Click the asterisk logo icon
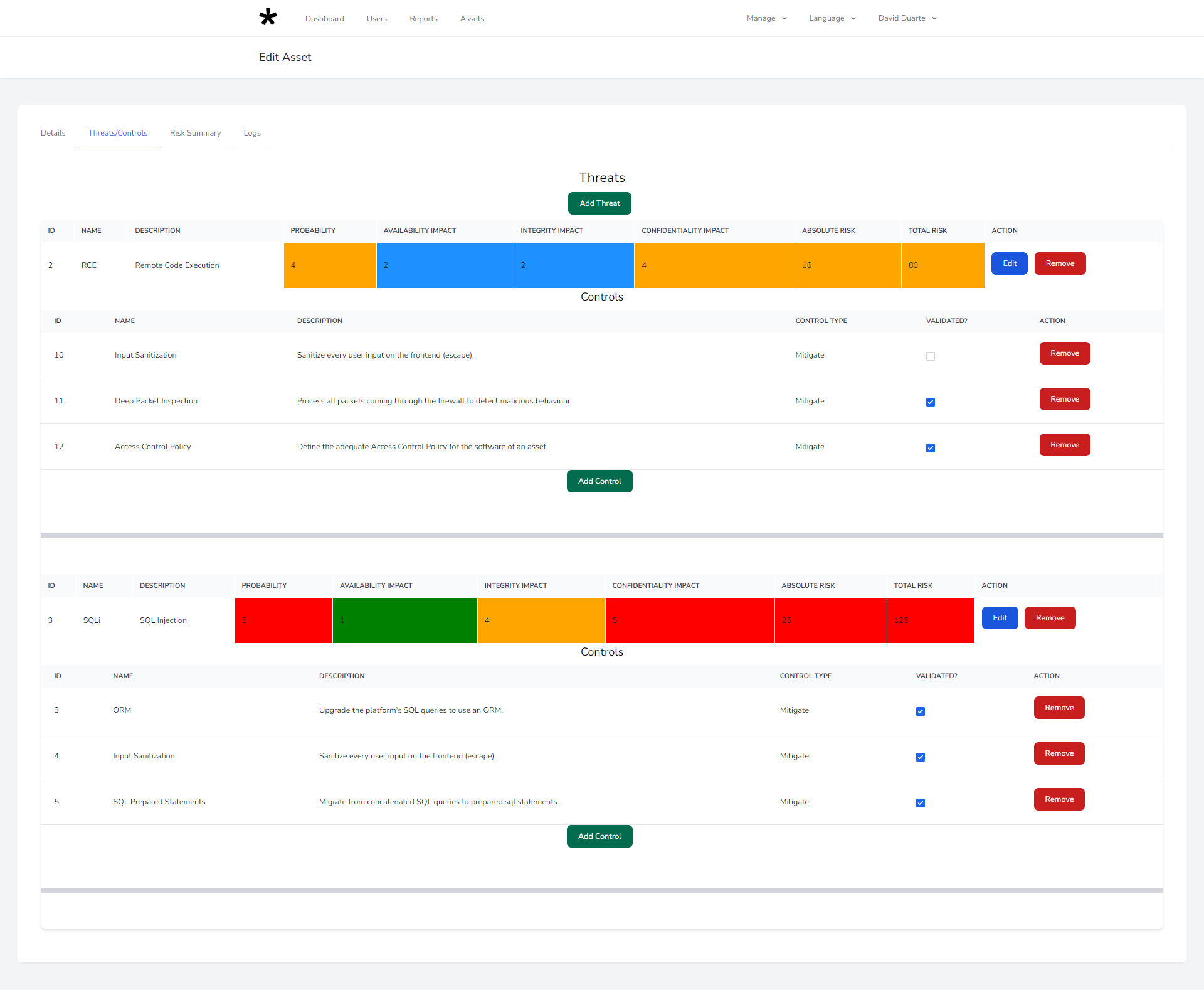Viewport: 1204px width, 990px height. pyautogui.click(x=268, y=18)
